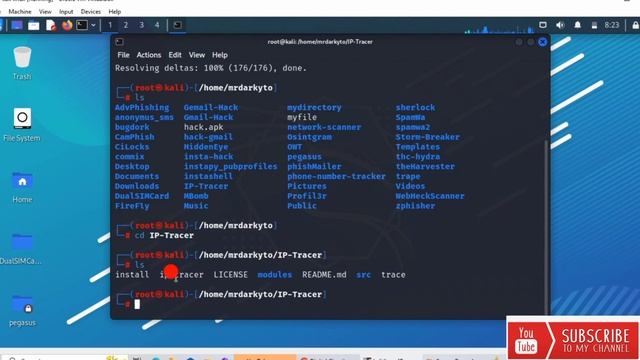Open terminal Help menu
This screenshot has width=640, height=360.
click(x=220, y=55)
